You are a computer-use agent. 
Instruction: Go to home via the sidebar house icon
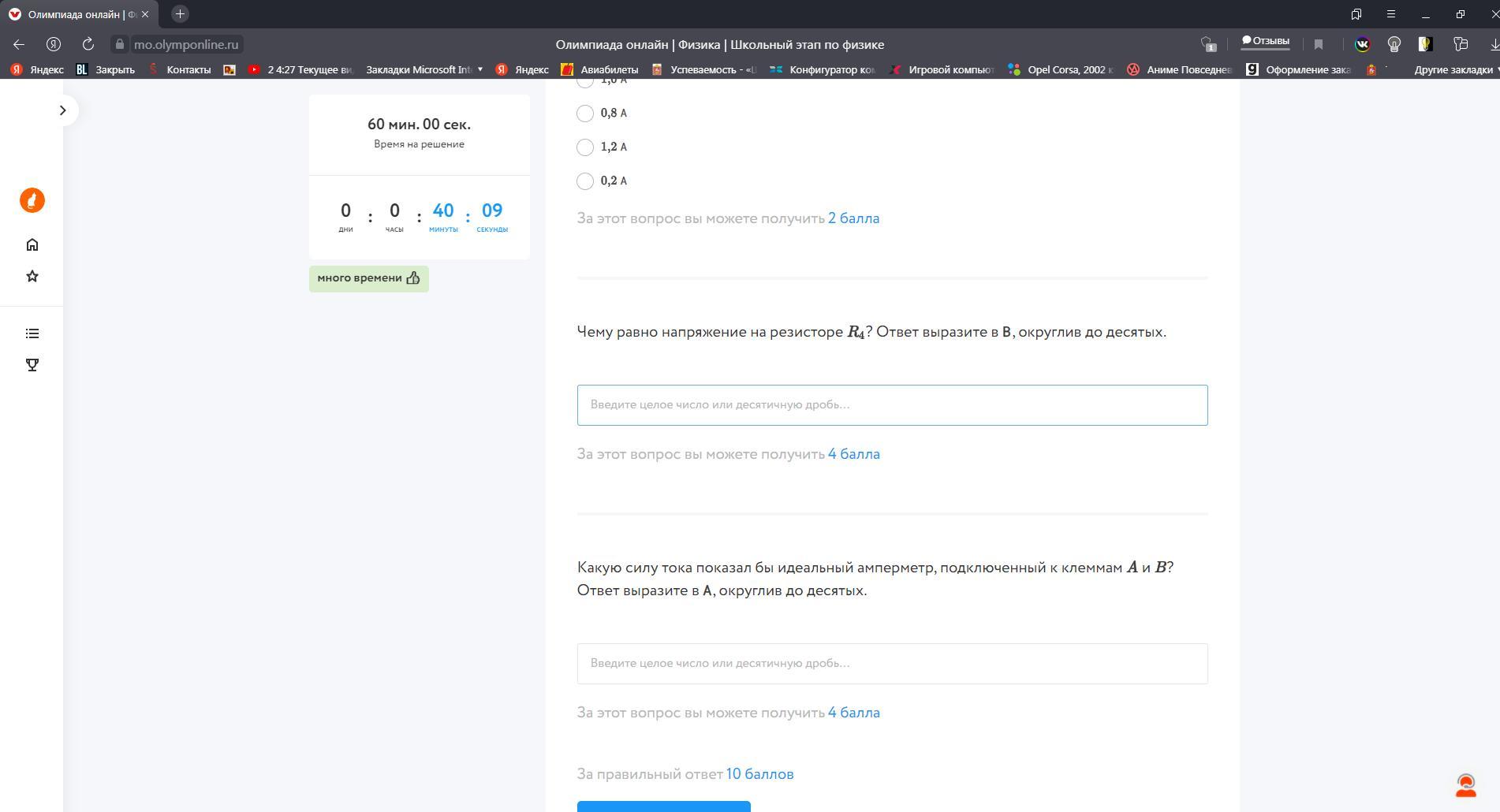[32, 244]
